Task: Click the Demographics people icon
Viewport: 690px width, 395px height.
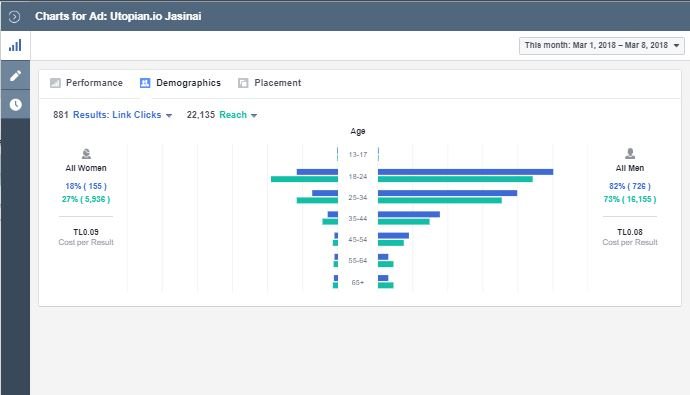Action: (x=145, y=83)
